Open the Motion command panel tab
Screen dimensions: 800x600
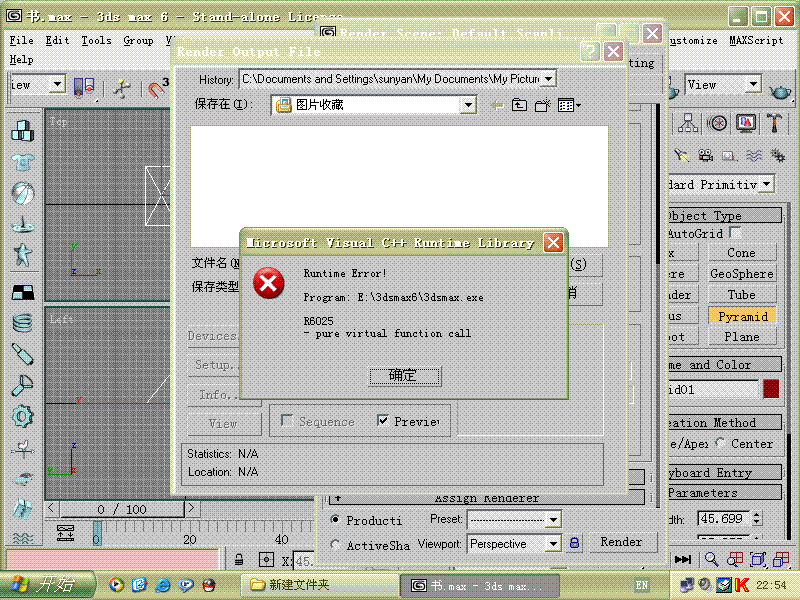tap(718, 123)
